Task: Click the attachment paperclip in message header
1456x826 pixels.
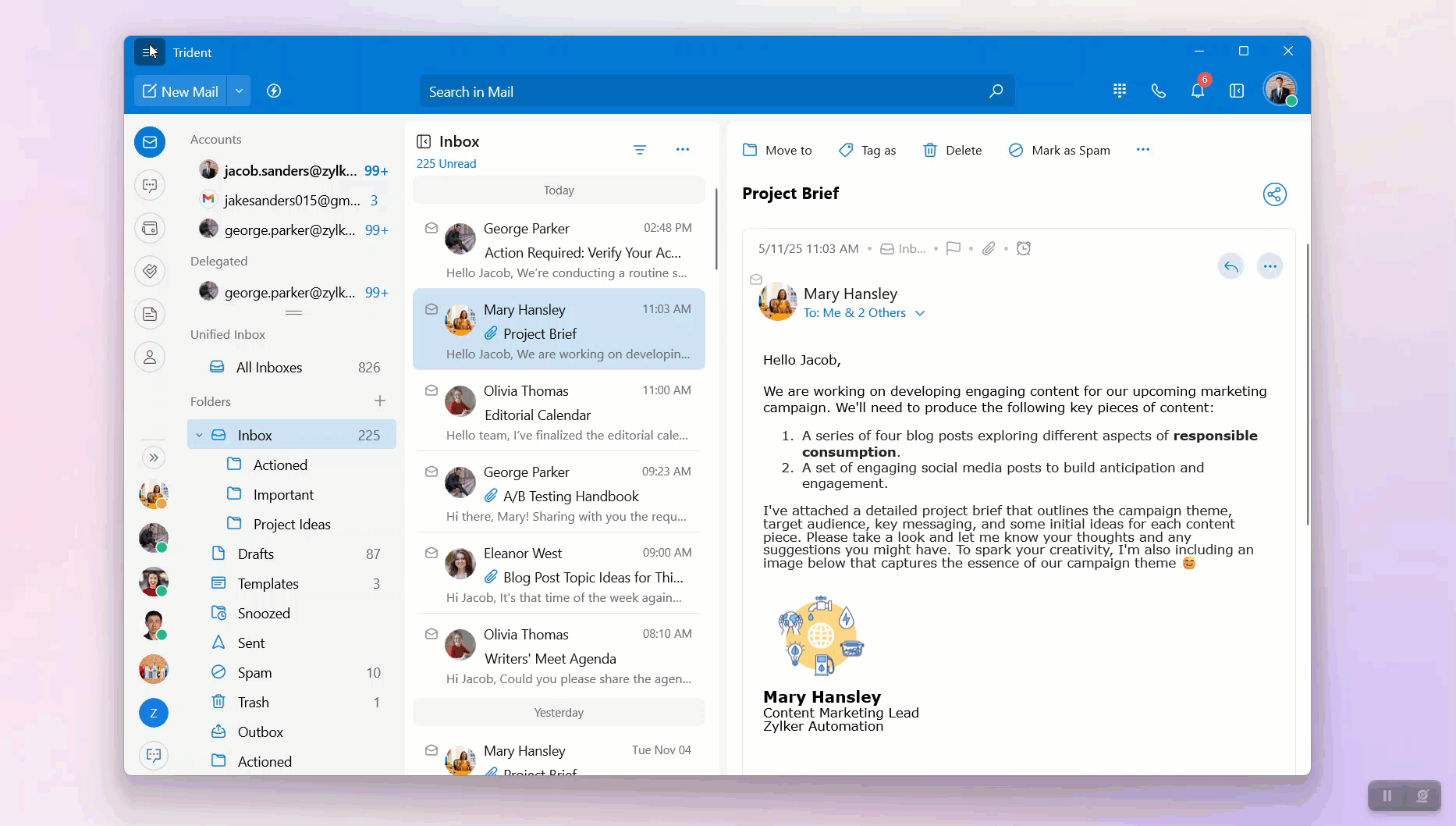Action: (989, 248)
